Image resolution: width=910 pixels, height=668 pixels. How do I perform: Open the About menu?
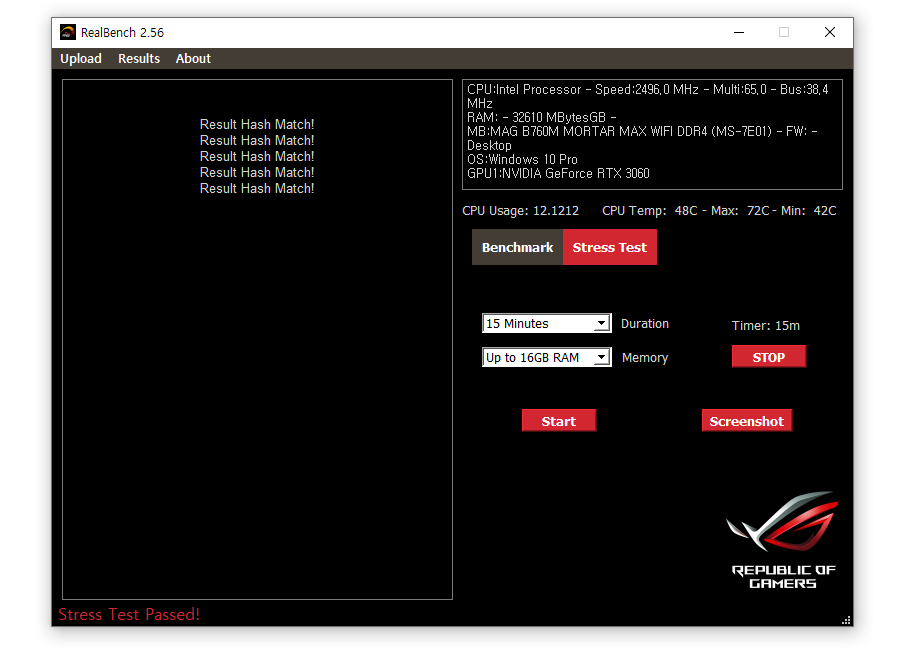tap(193, 59)
